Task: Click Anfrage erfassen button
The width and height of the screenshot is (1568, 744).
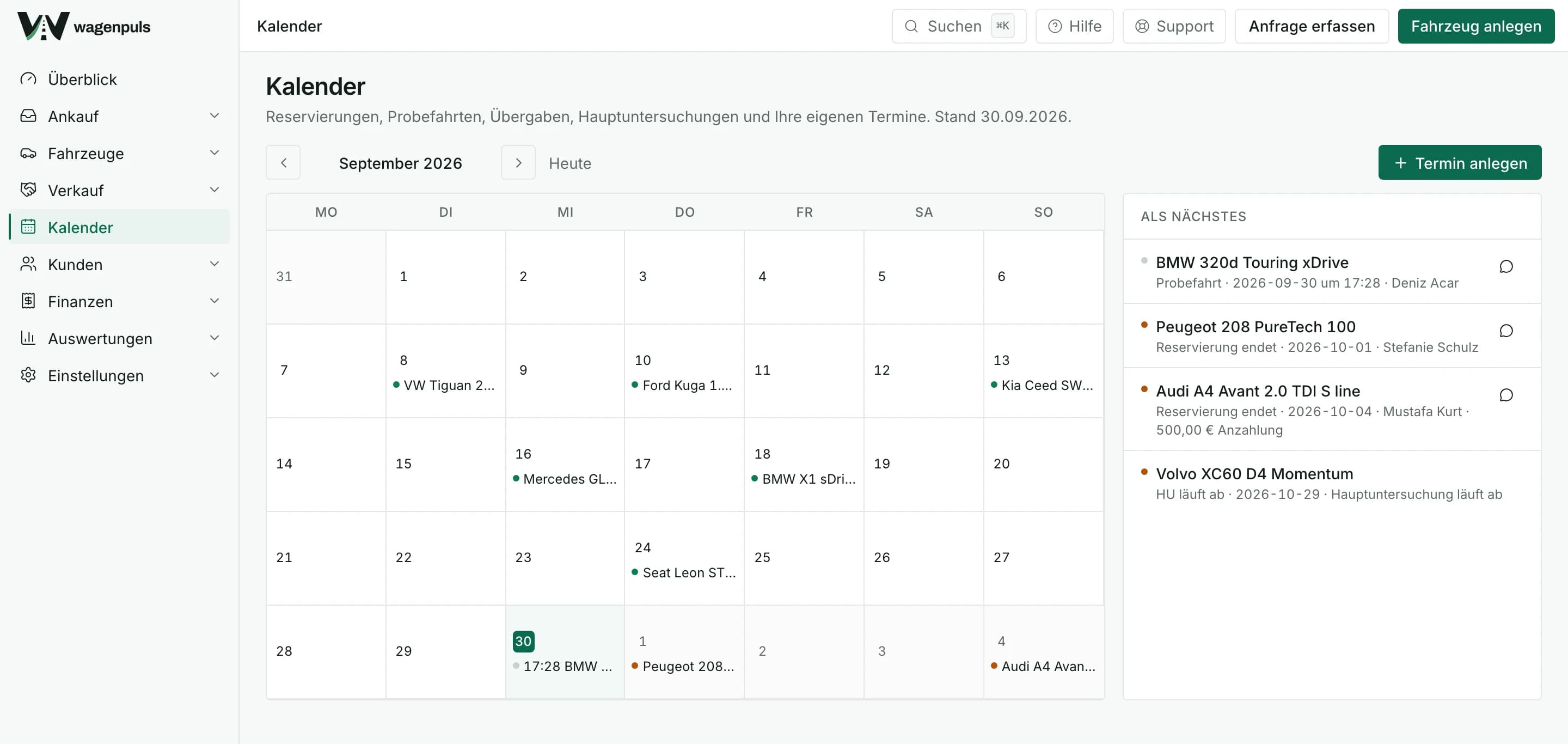Action: coord(1312,26)
